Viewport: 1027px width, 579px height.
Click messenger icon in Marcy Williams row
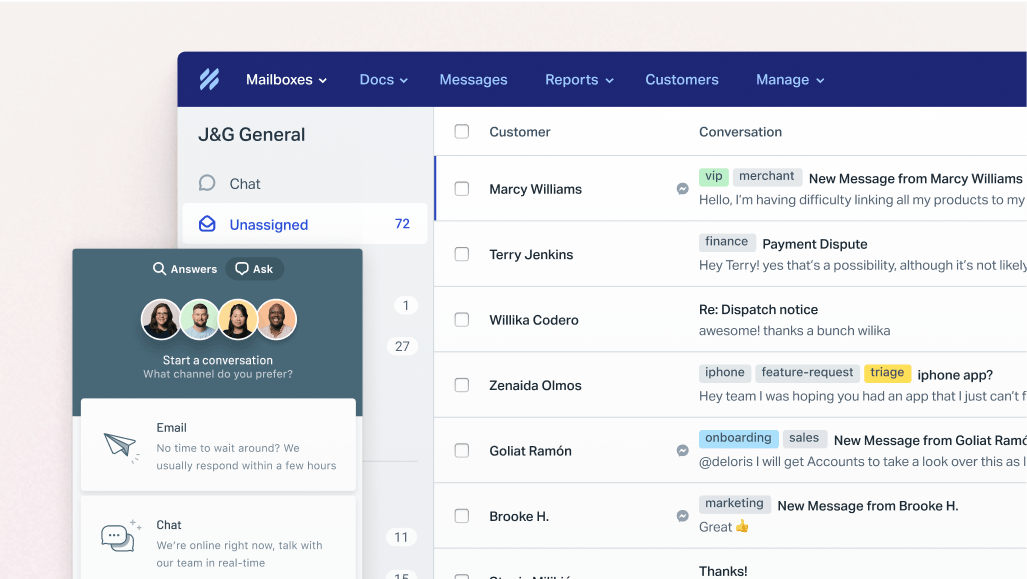[x=682, y=189]
